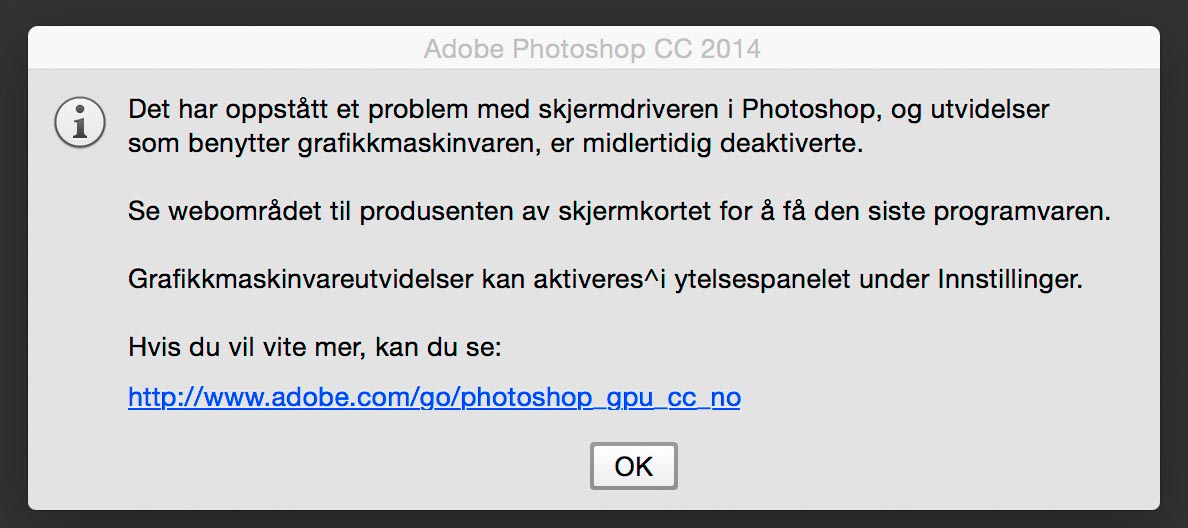The height and width of the screenshot is (528, 1188).
Task: Click '2014' in the dialog title
Action: click(x=730, y=49)
